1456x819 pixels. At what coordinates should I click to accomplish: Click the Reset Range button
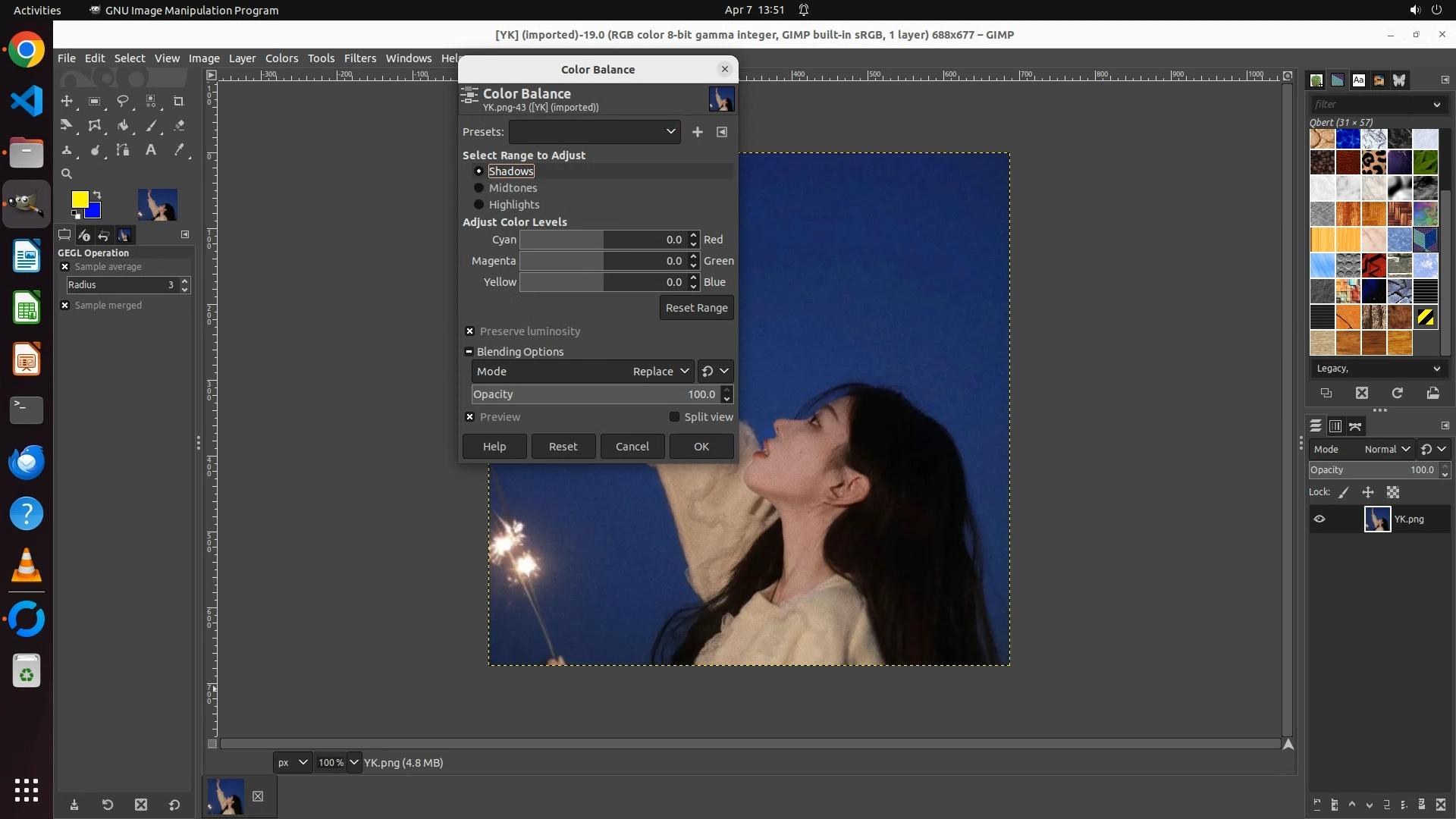(696, 308)
